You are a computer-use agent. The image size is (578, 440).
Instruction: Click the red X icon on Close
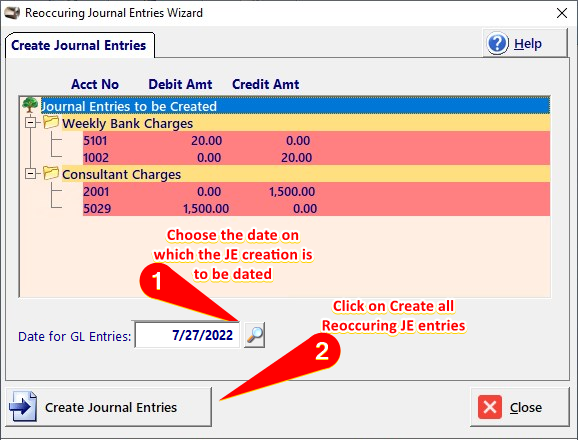[x=490, y=407]
